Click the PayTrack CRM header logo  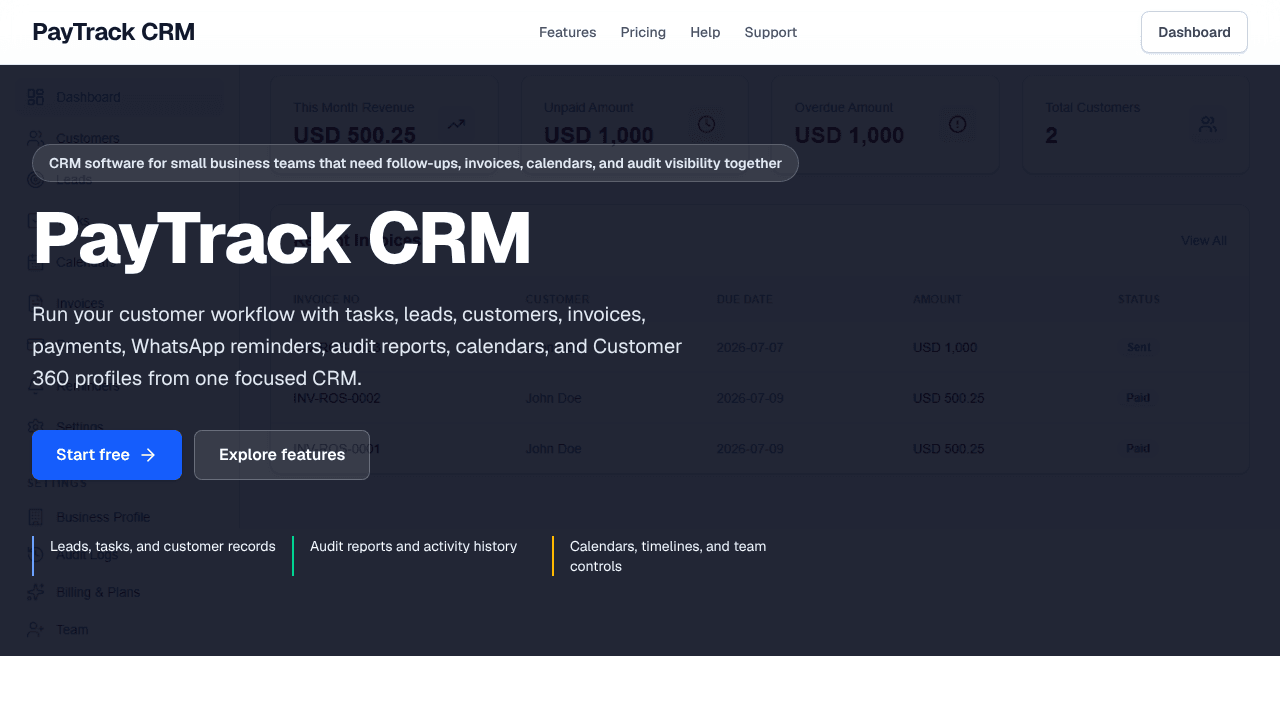point(113,32)
